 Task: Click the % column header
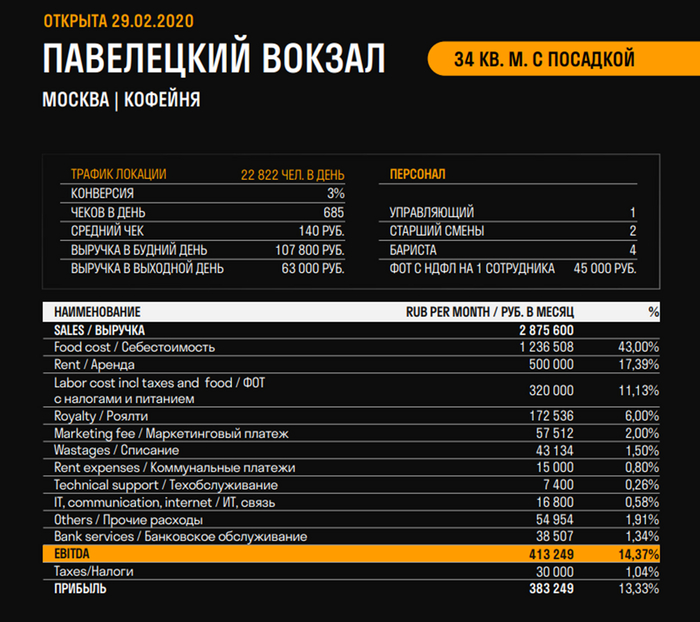654,312
